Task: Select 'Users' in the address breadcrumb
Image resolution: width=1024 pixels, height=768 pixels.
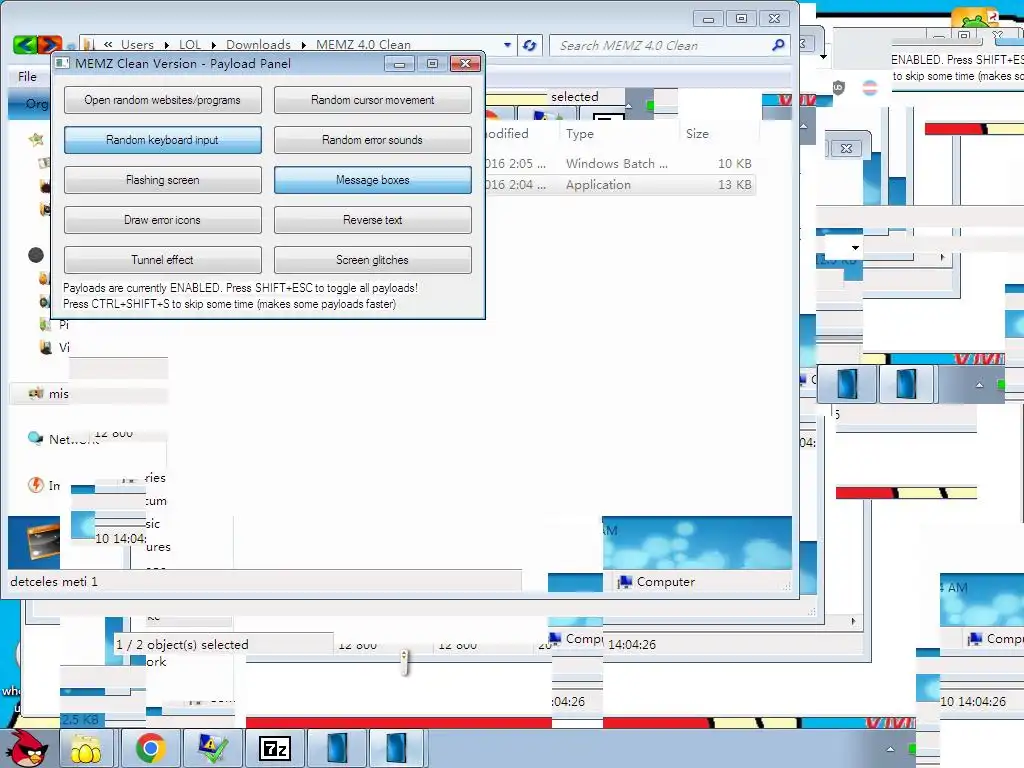Action: point(137,44)
